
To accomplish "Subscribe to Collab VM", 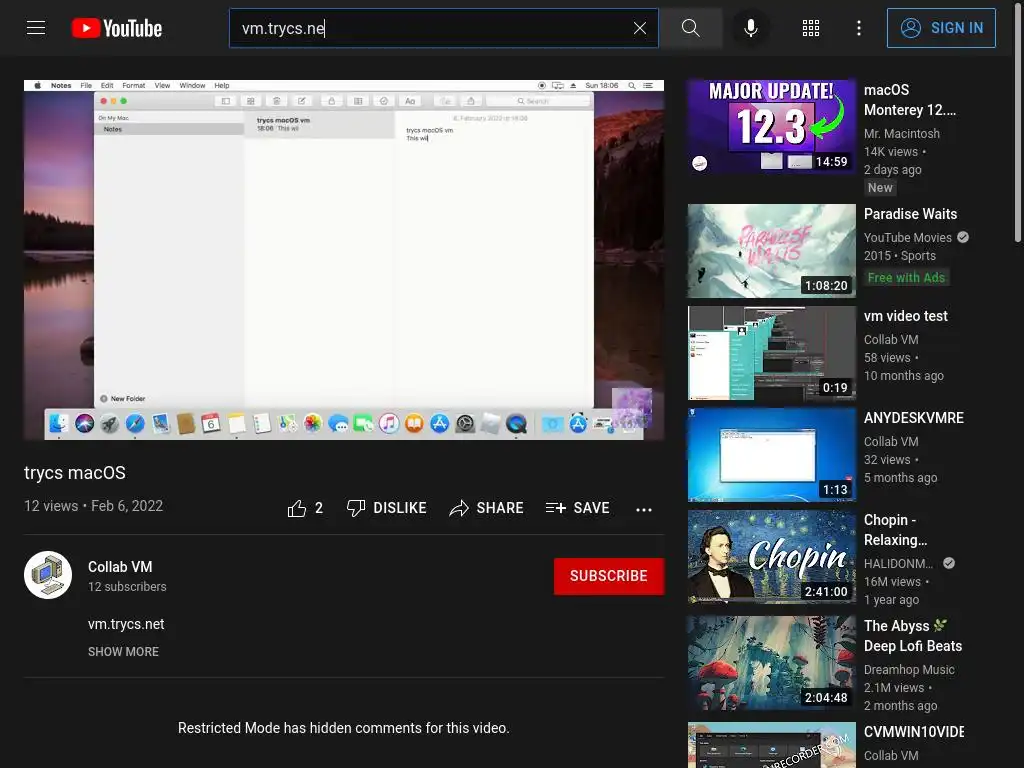I will (x=609, y=576).
